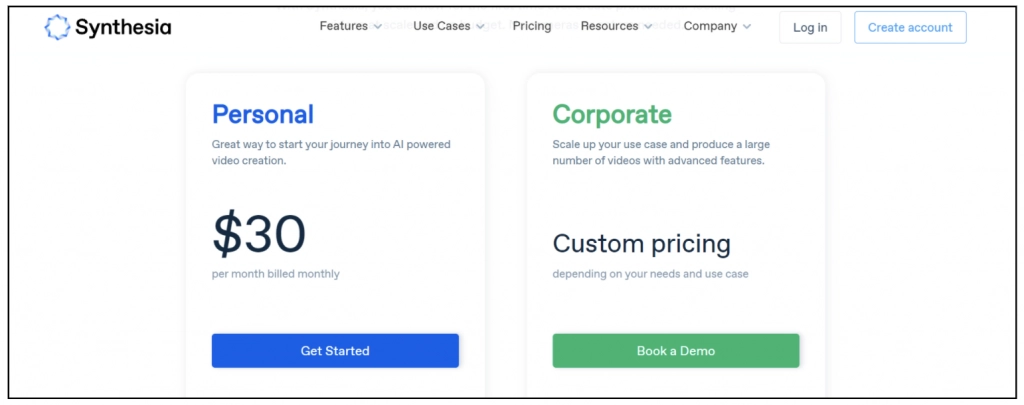Expand the Company dropdown chevron
1024x405 pixels.
point(747,27)
